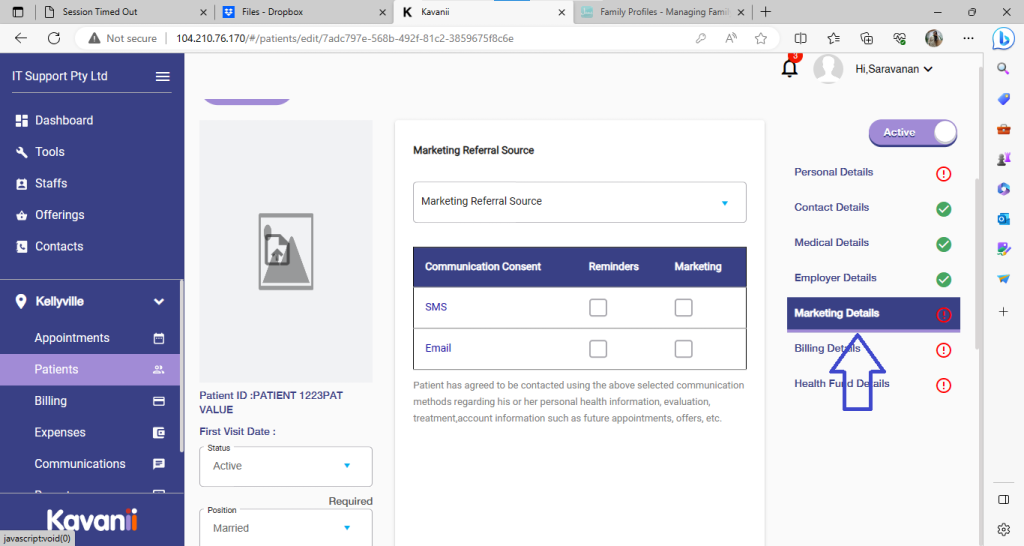Go to Health Fund Details section
1024x546 pixels.
click(841, 384)
